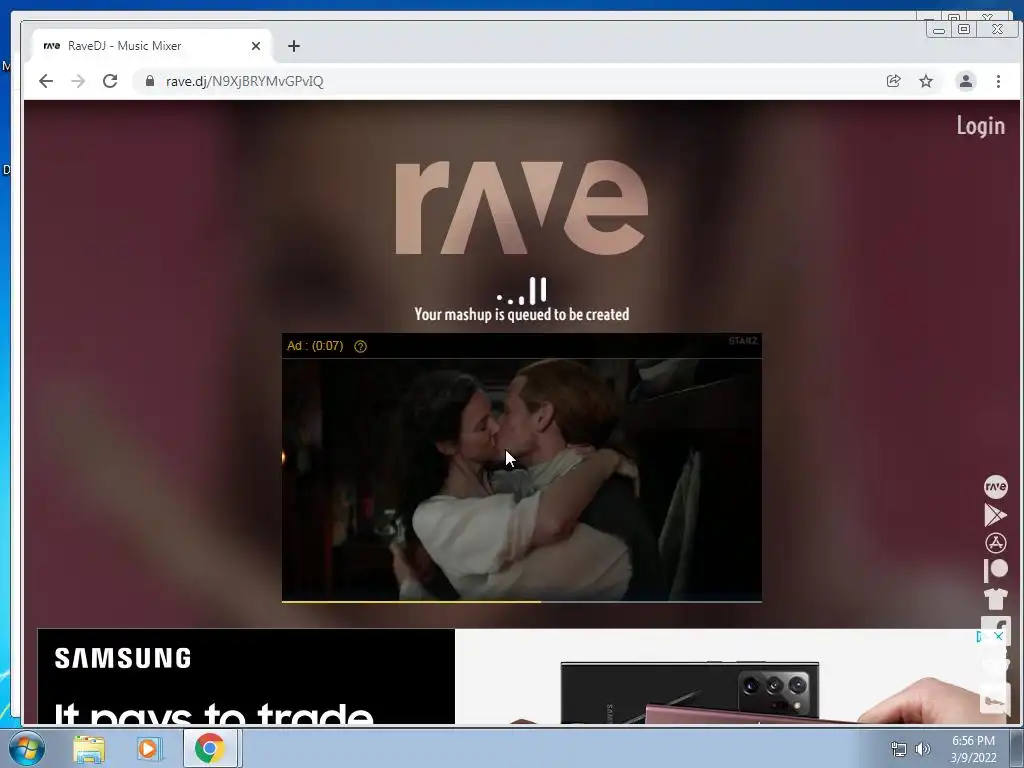Click the Login link
The image size is (1024, 768).
coord(980,125)
